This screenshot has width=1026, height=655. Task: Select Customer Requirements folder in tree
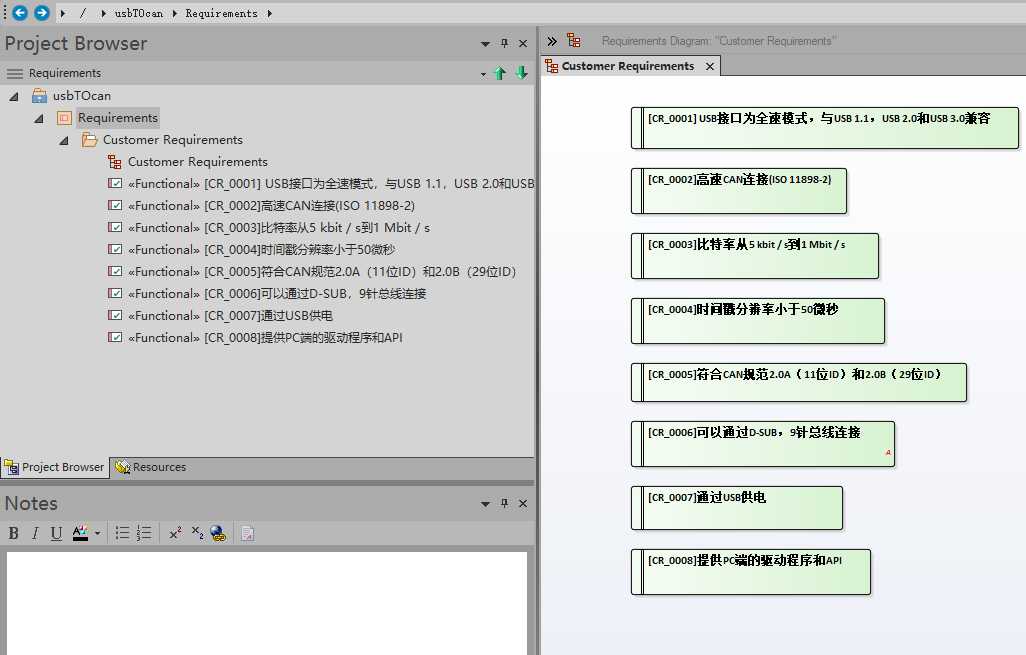(x=173, y=139)
